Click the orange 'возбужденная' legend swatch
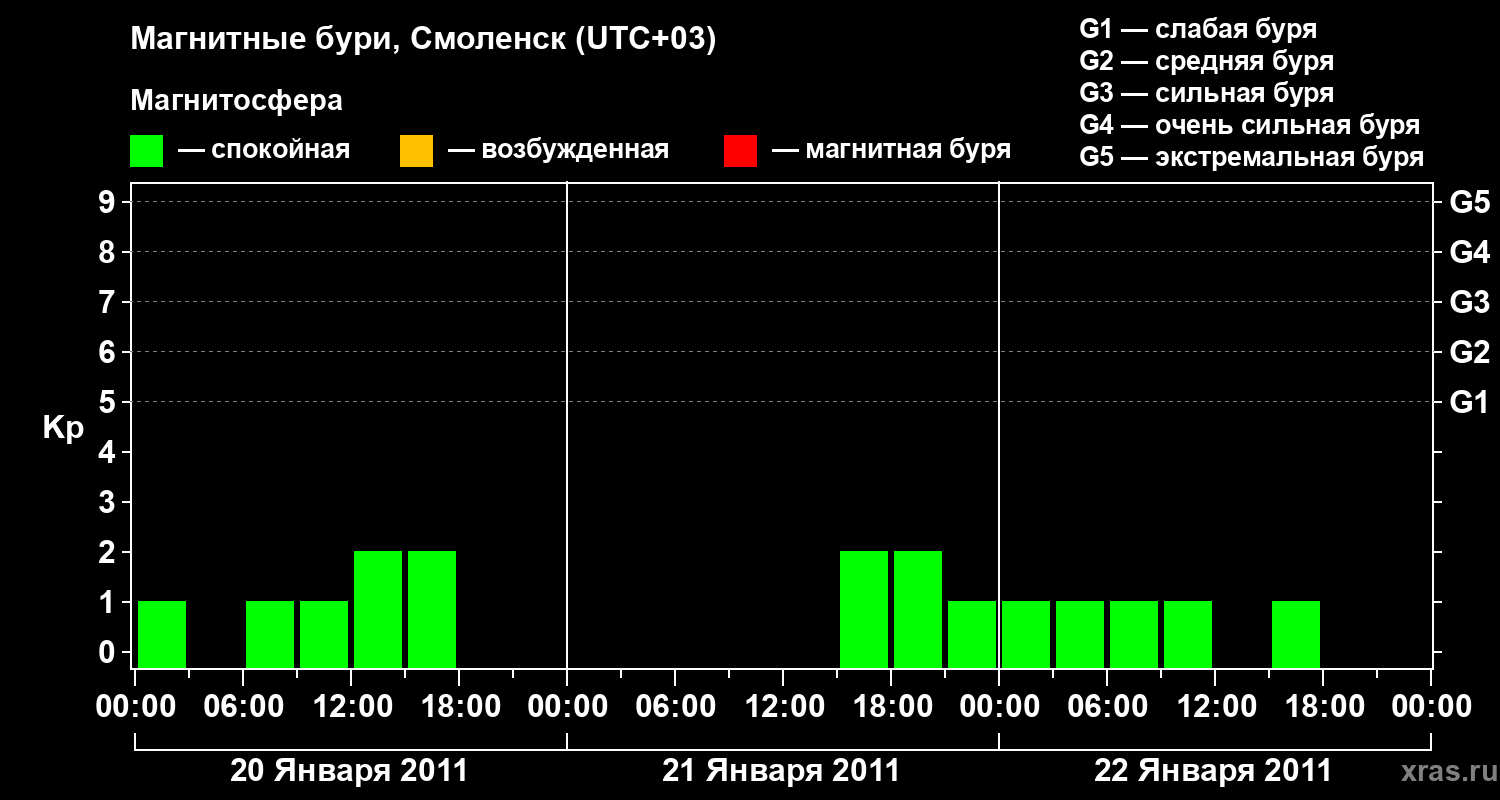1500x800 pixels. [416, 151]
